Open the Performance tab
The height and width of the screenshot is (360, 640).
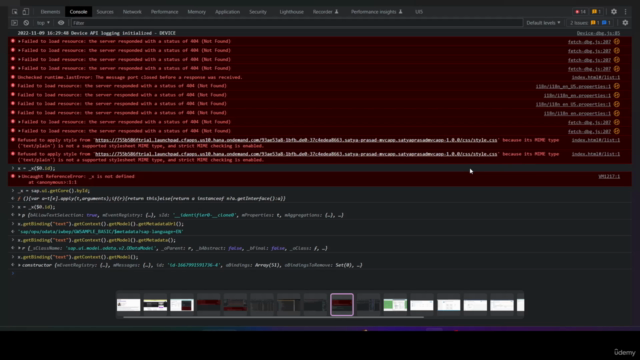click(164, 12)
